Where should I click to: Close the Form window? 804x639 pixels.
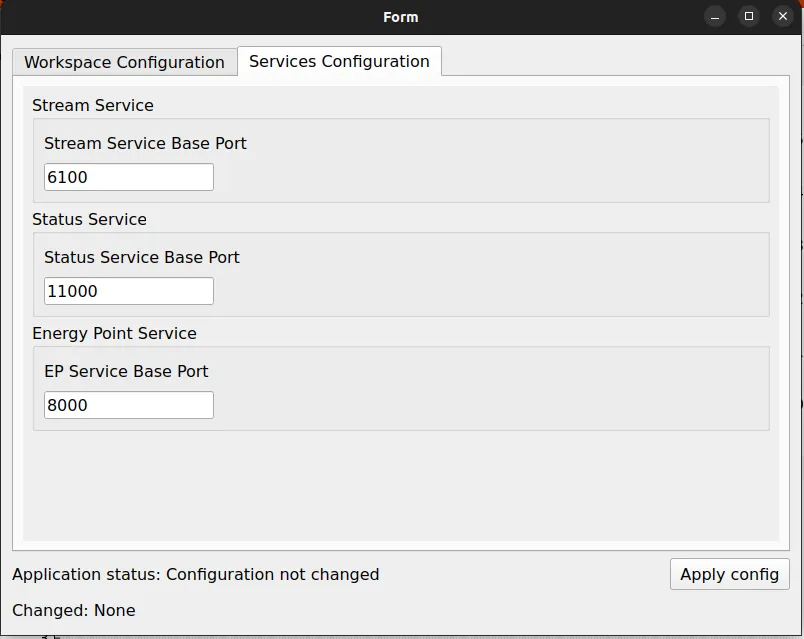coord(782,17)
